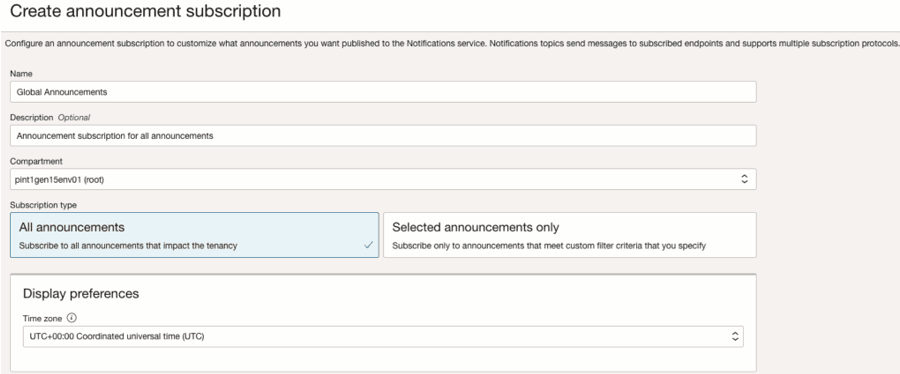This screenshot has width=900, height=374.
Task: Click the 'Time zone' label text
Action: pyautogui.click(x=42, y=318)
